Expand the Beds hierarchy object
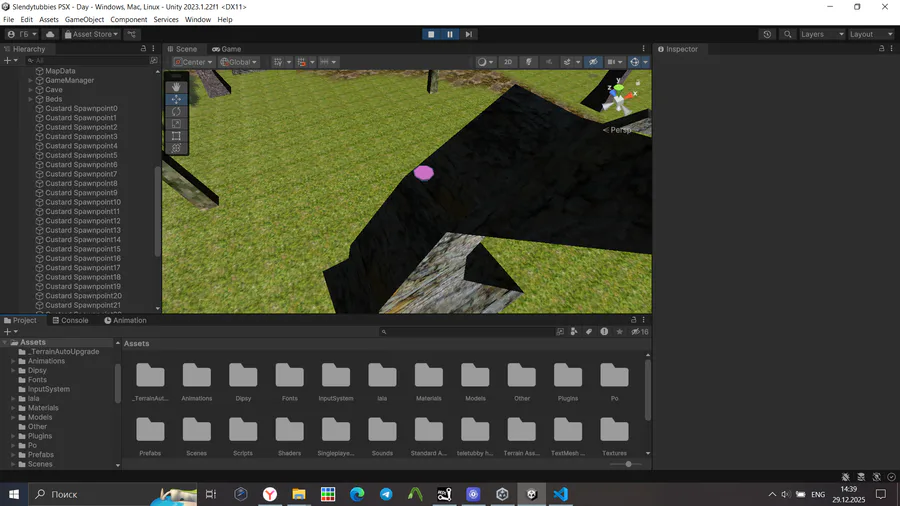The width and height of the screenshot is (900, 506). [30, 99]
